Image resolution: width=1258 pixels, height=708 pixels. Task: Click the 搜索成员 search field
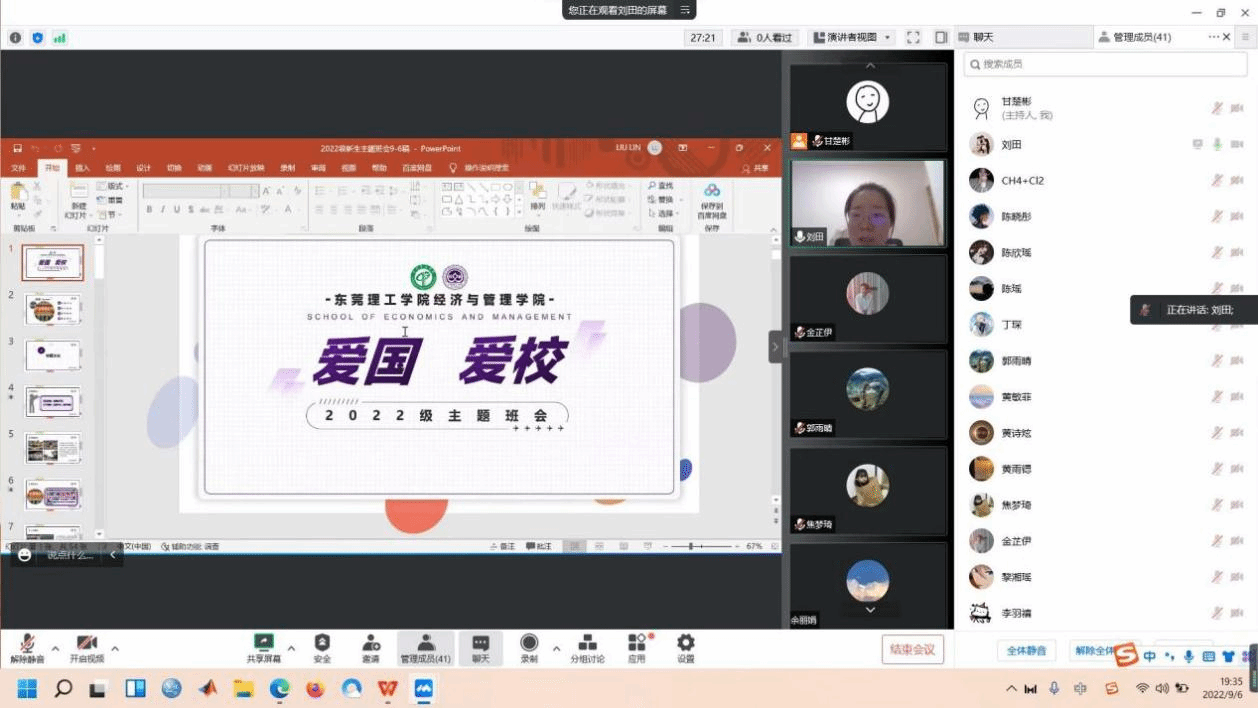[1105, 64]
